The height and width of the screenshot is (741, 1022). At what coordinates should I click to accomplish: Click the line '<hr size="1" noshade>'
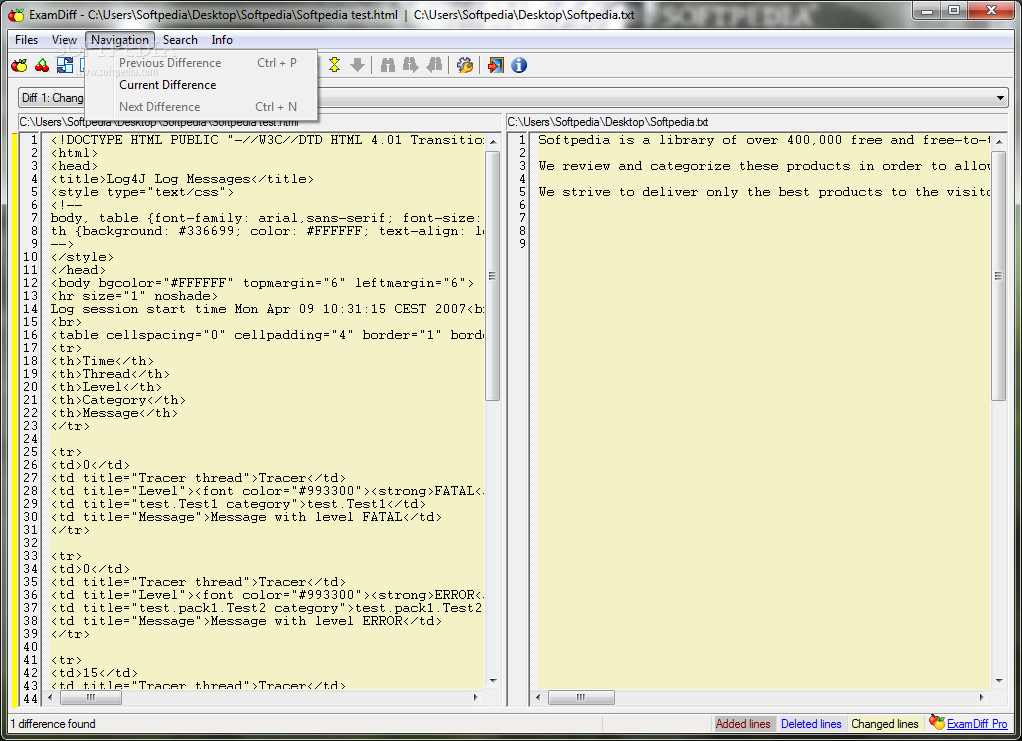(134, 295)
